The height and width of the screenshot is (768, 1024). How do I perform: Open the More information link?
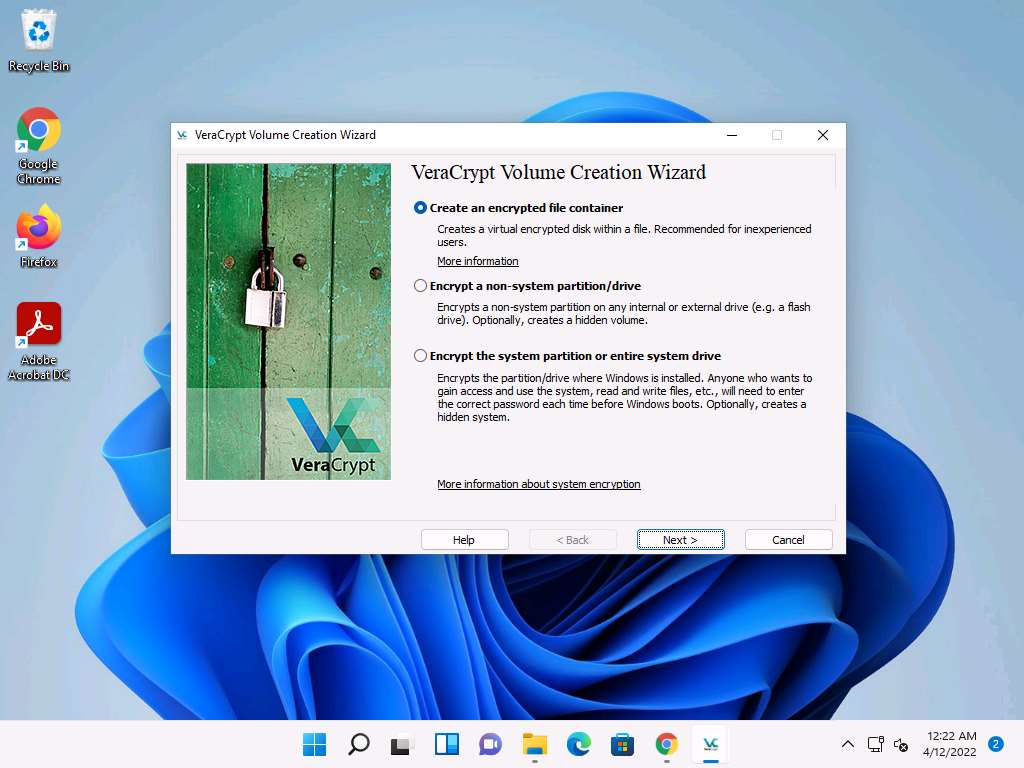478,261
